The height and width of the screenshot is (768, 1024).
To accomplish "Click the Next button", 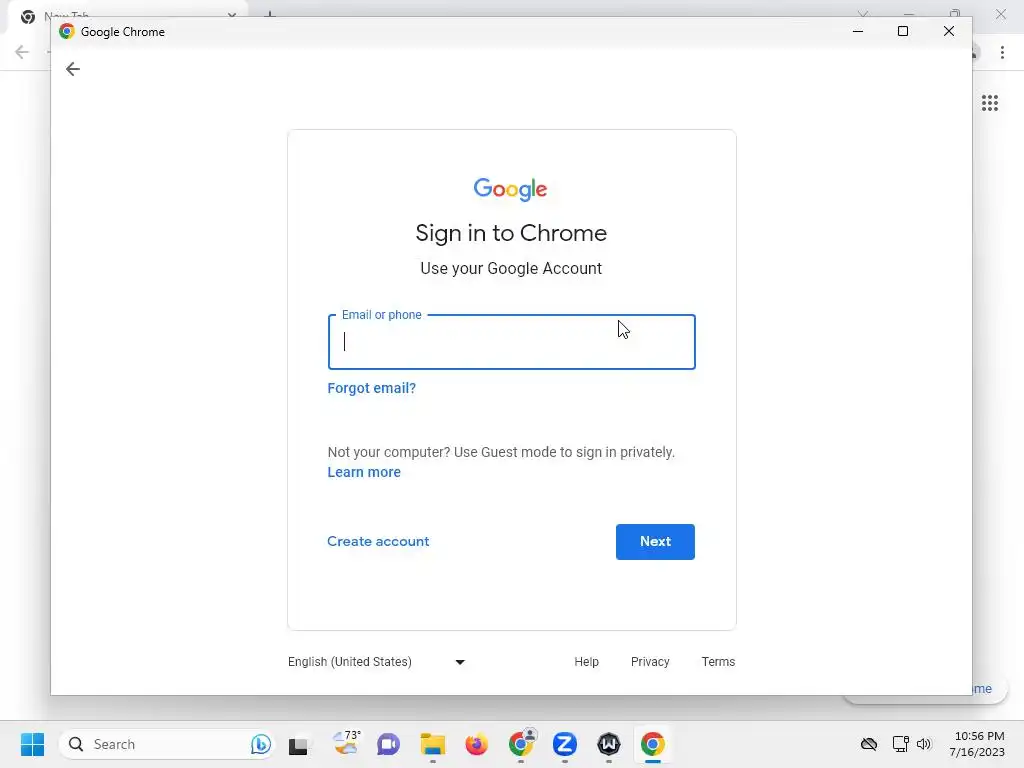I will click(655, 541).
